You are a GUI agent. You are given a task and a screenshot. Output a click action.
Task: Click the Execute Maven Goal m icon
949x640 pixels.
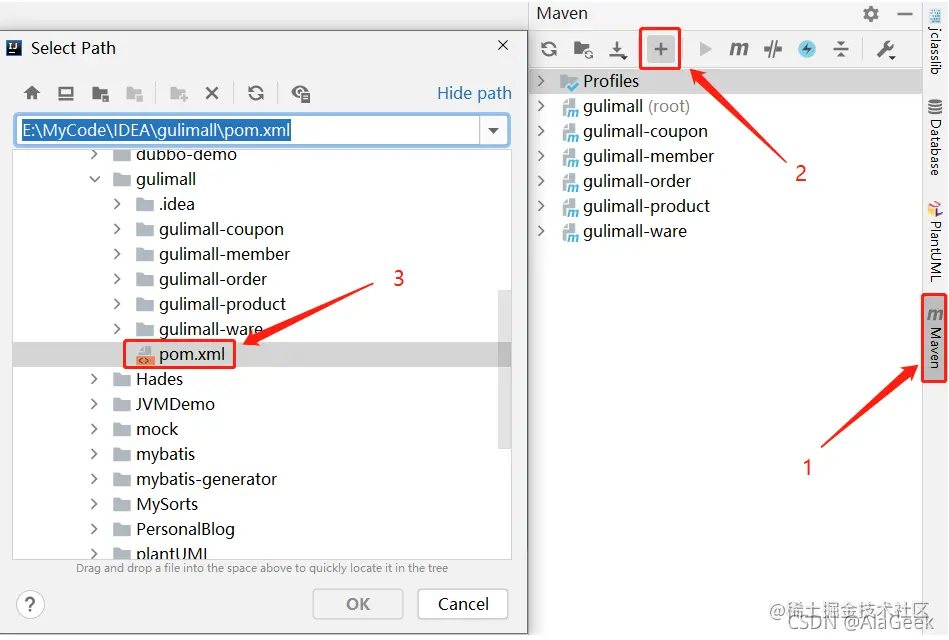[738, 48]
